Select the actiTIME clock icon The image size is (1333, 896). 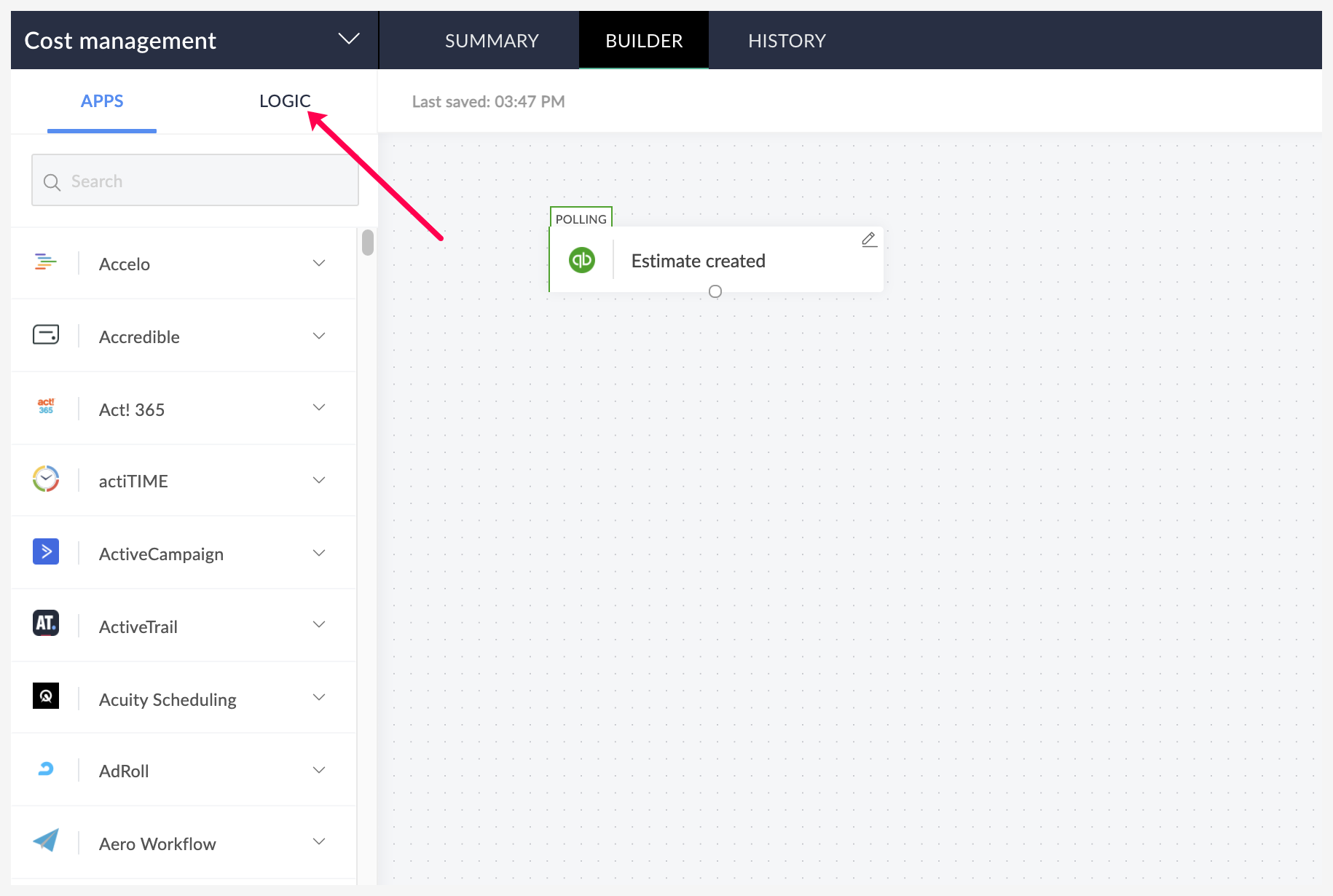click(x=46, y=479)
